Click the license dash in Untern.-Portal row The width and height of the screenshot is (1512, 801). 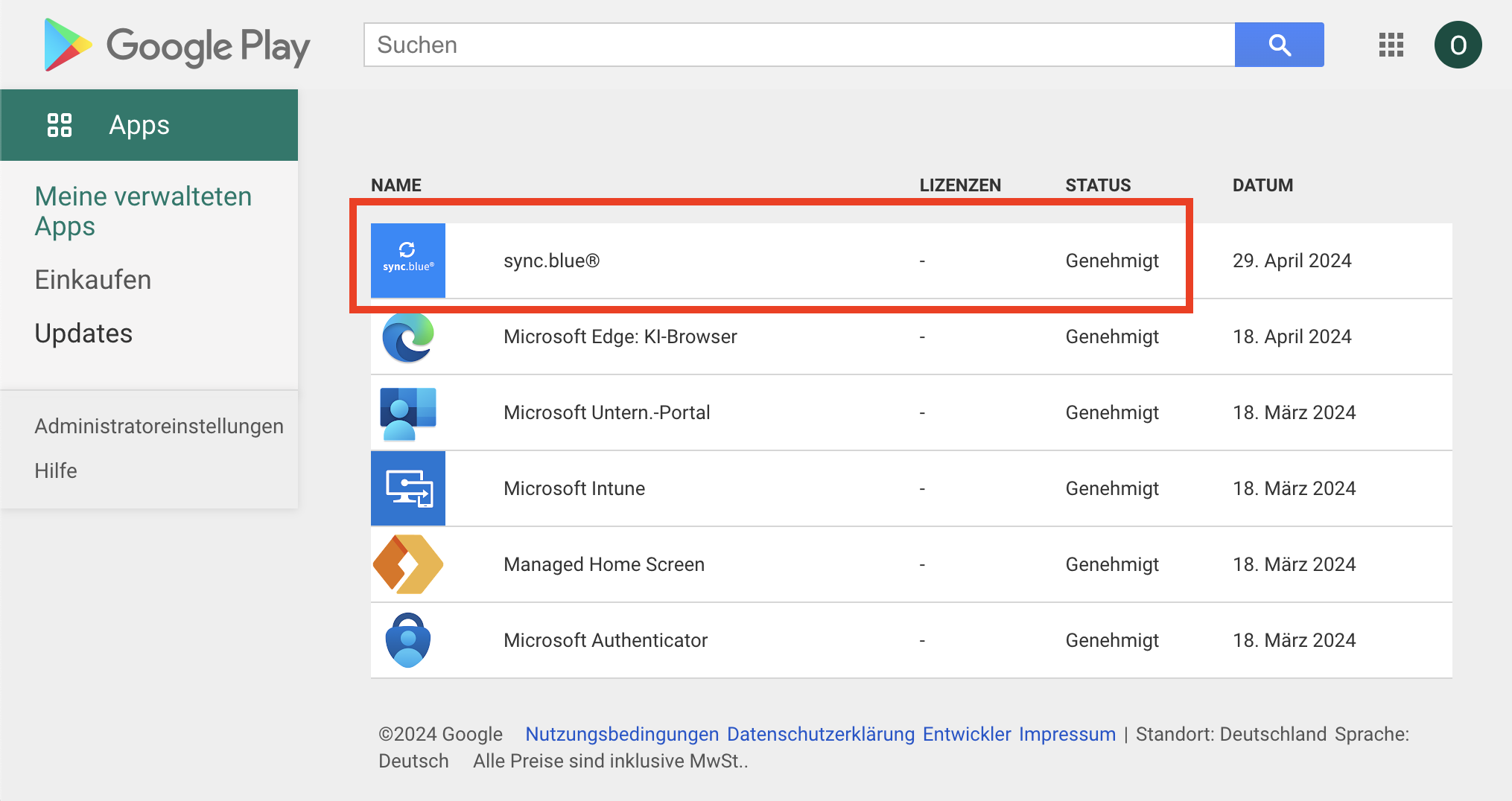tap(922, 412)
